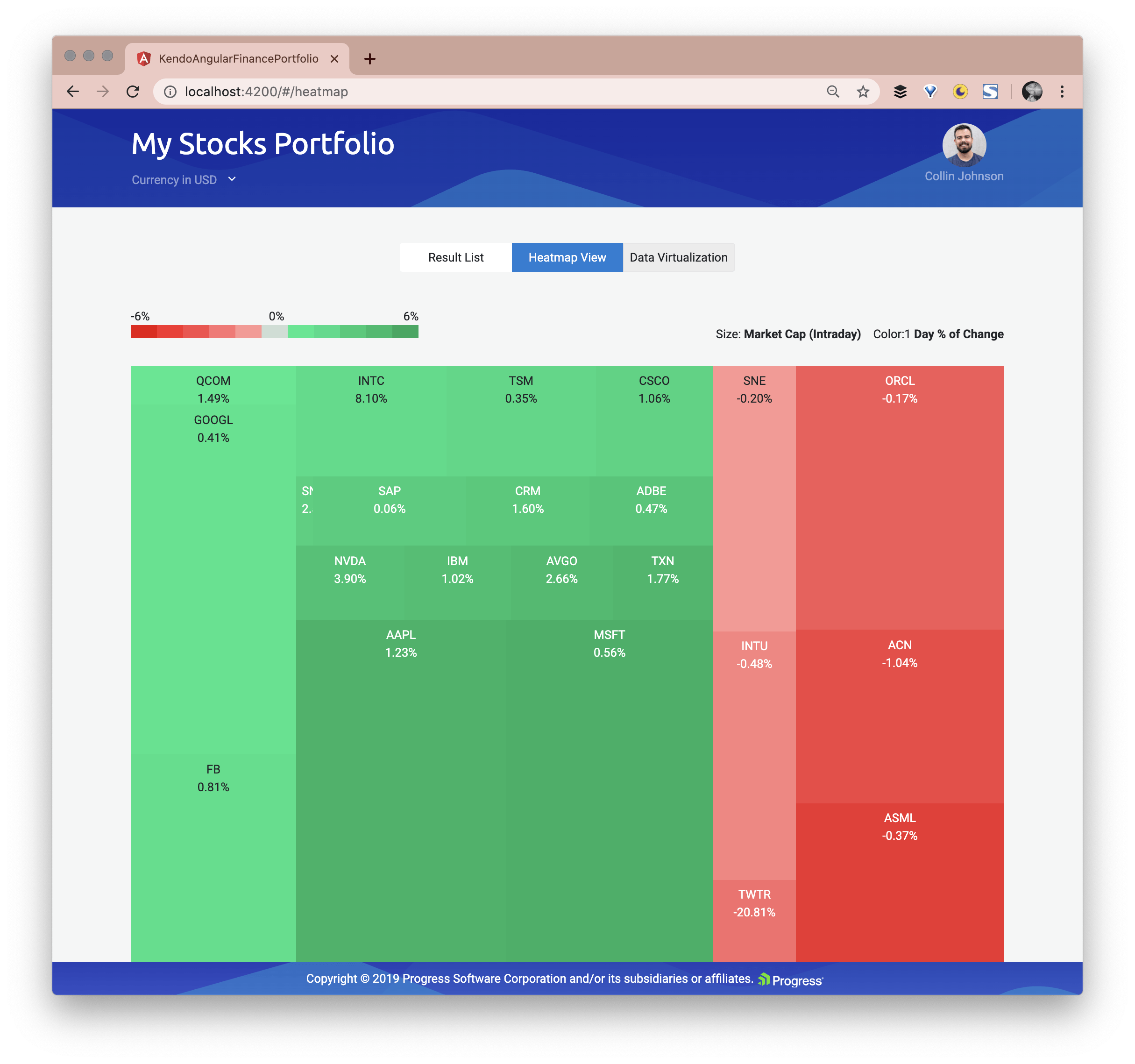Viewport: 1135px width, 1064px height.
Task: Switch to the Result List tab
Action: [x=457, y=257]
